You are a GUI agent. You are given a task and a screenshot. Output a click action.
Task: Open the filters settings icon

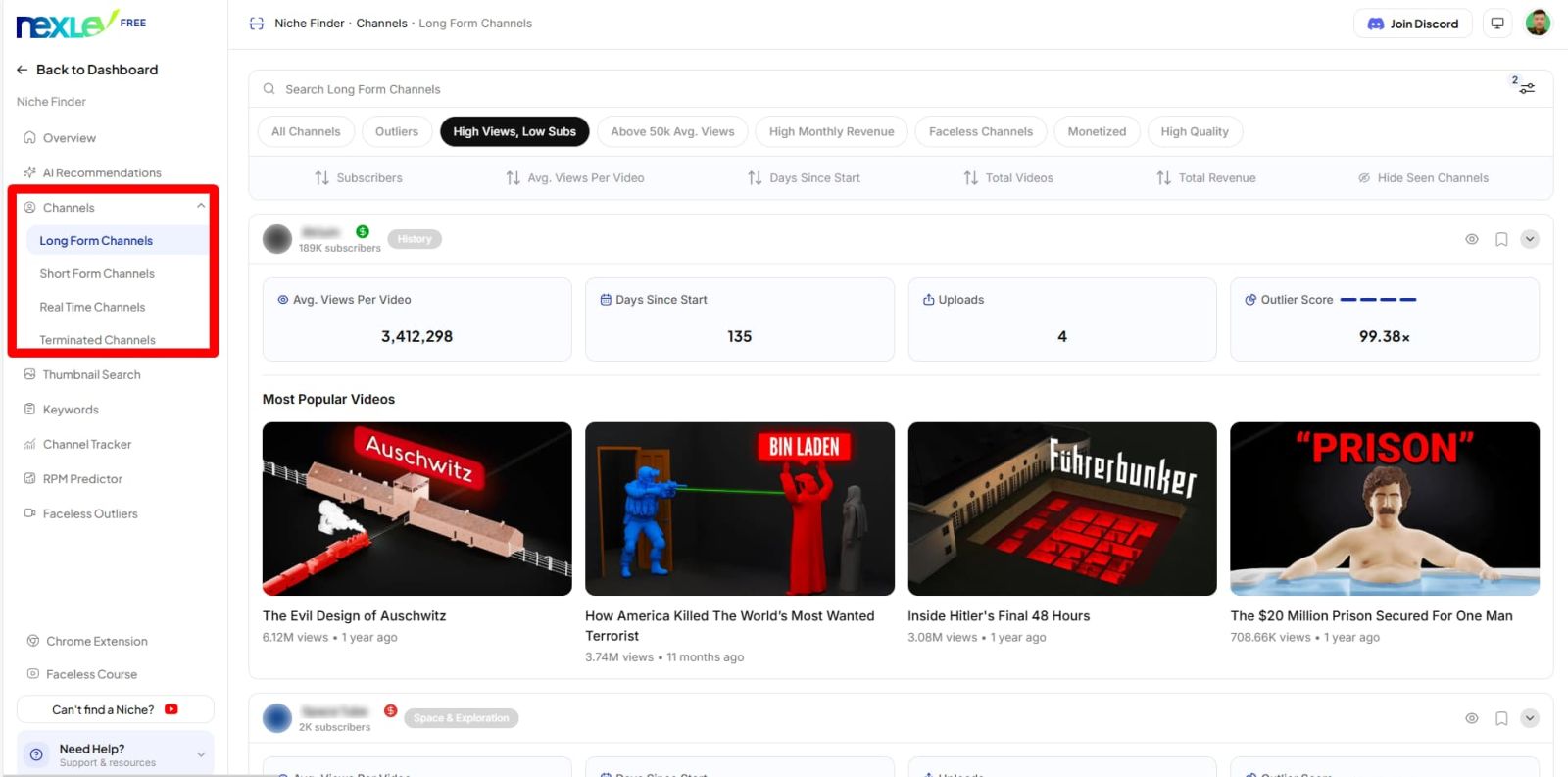pos(1526,87)
